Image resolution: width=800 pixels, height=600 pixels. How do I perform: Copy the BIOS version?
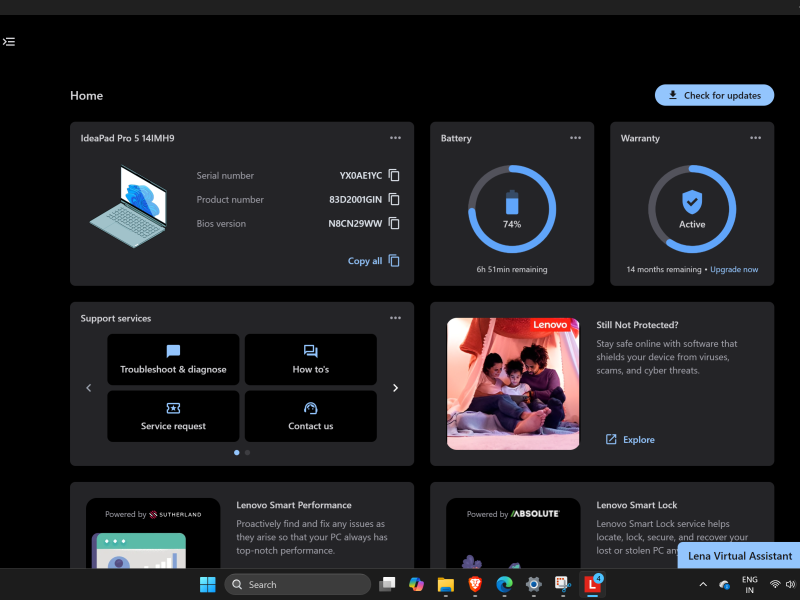[x=392, y=223]
